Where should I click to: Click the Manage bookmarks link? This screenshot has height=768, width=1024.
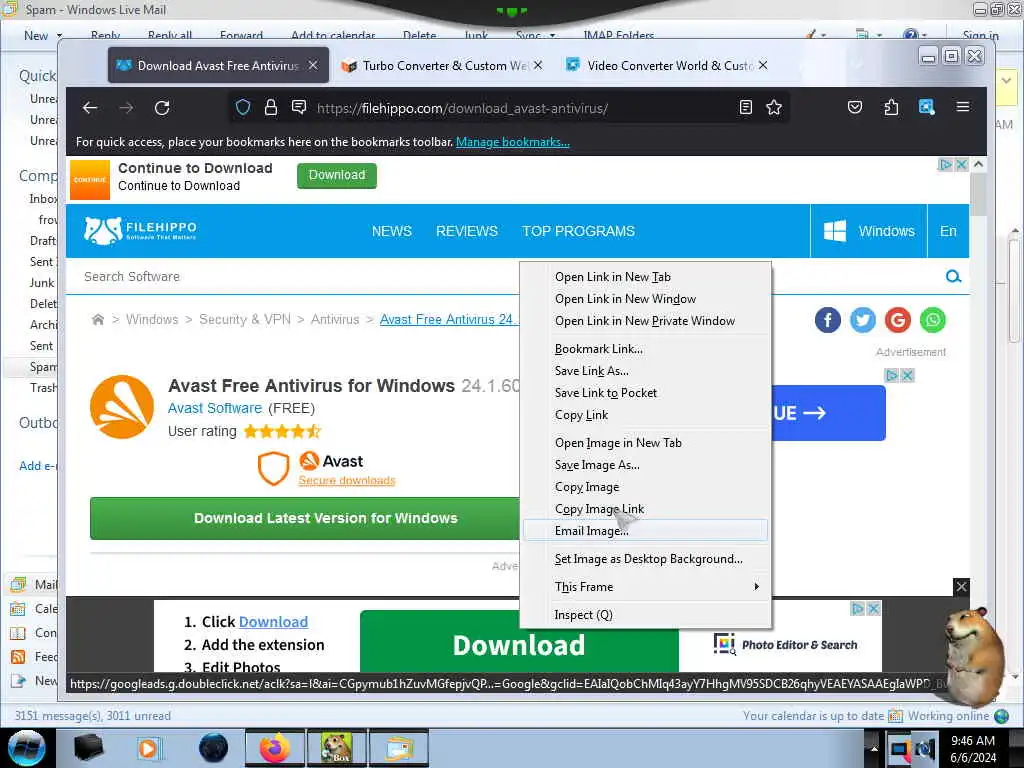pos(513,142)
